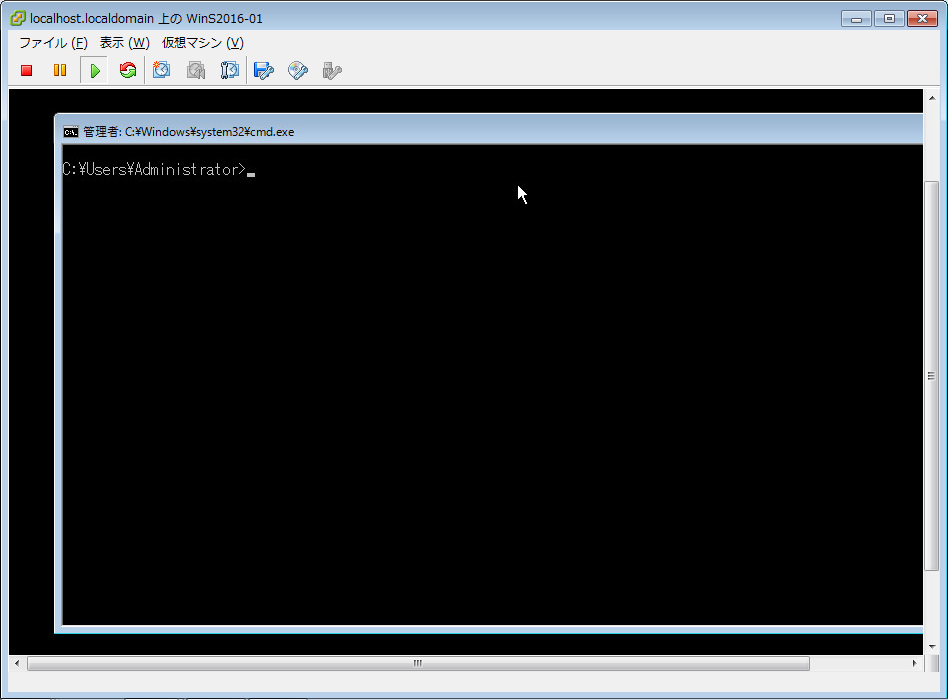The image size is (948, 700).
Task: Click the horizontal scrollbar left arrow
Action: (17, 663)
